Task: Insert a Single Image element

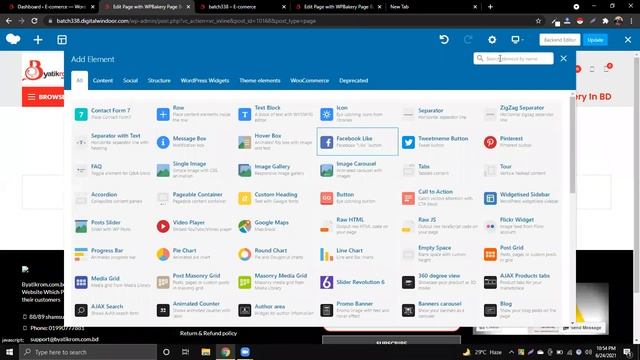Action: coord(194,170)
